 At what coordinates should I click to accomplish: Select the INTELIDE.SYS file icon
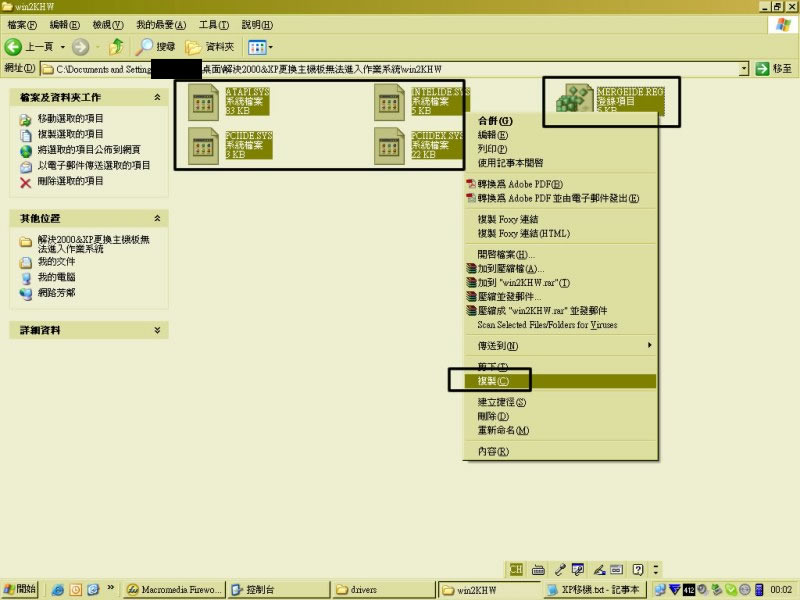point(389,103)
